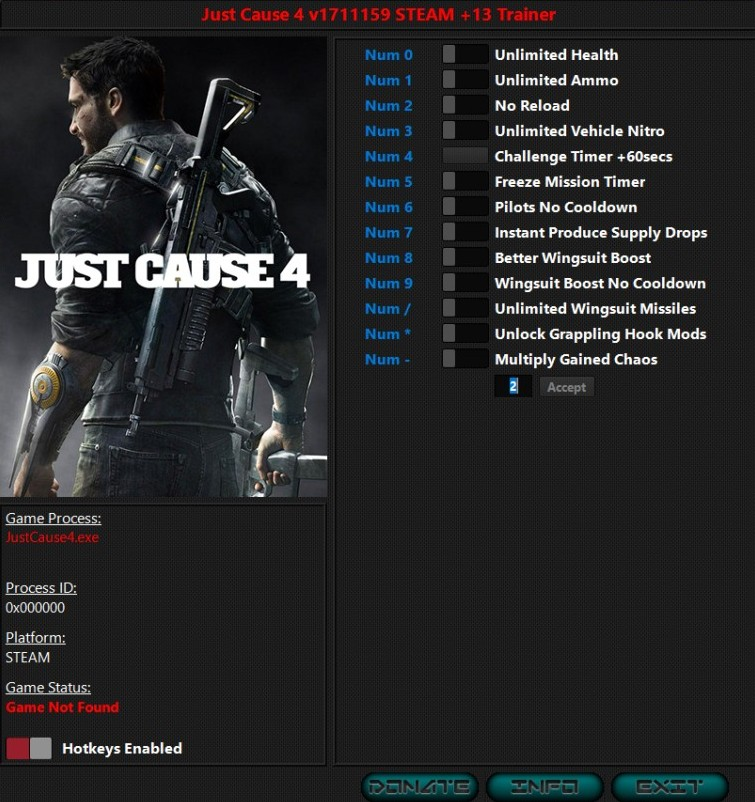Click the 0x000000 process ID value
The image size is (755, 802).
click(35, 608)
